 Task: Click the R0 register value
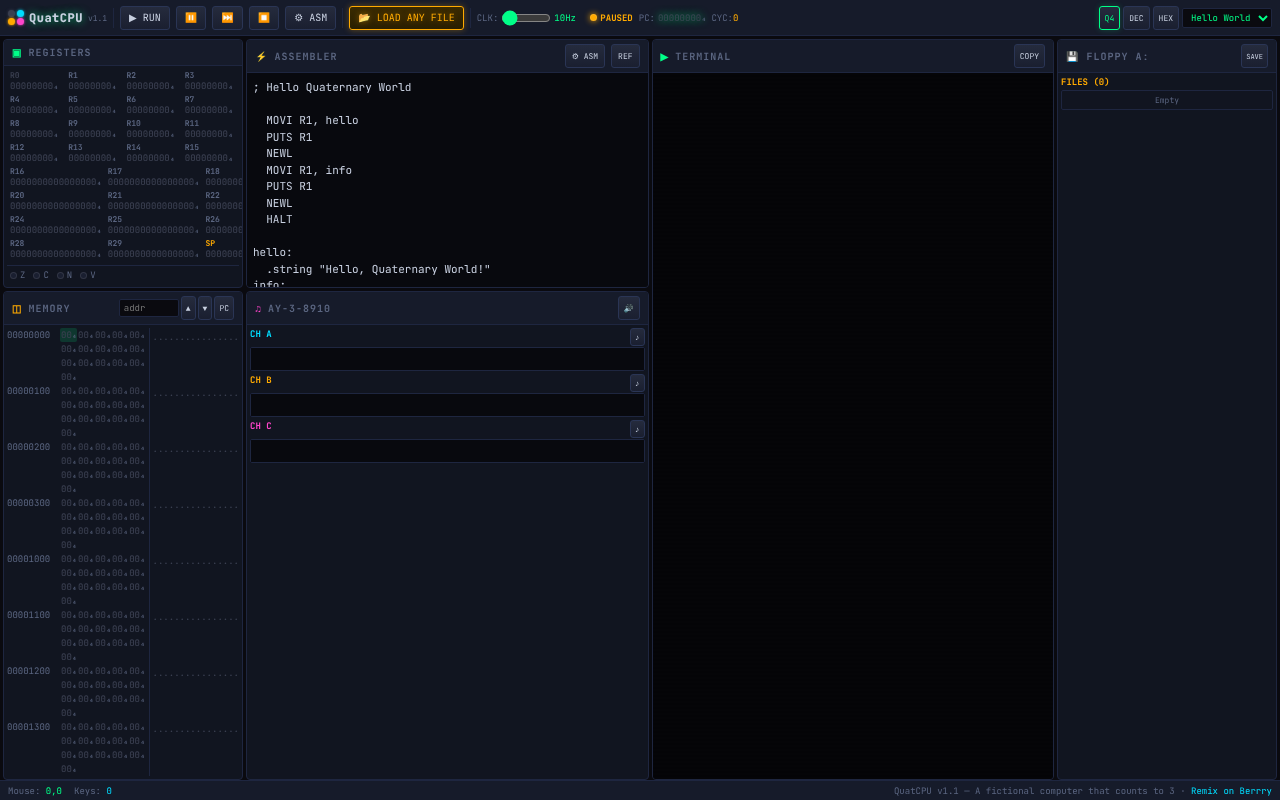pos(34,87)
